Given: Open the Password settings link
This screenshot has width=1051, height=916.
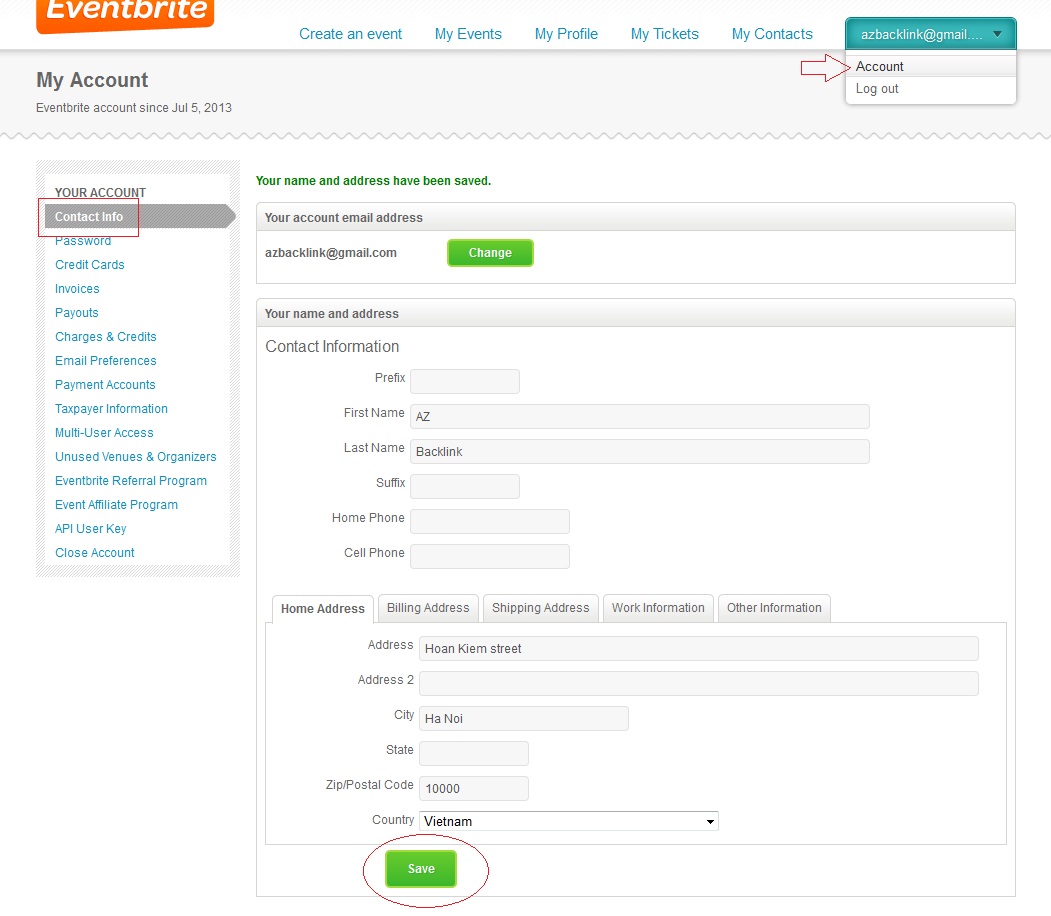Looking at the screenshot, I should 83,241.
